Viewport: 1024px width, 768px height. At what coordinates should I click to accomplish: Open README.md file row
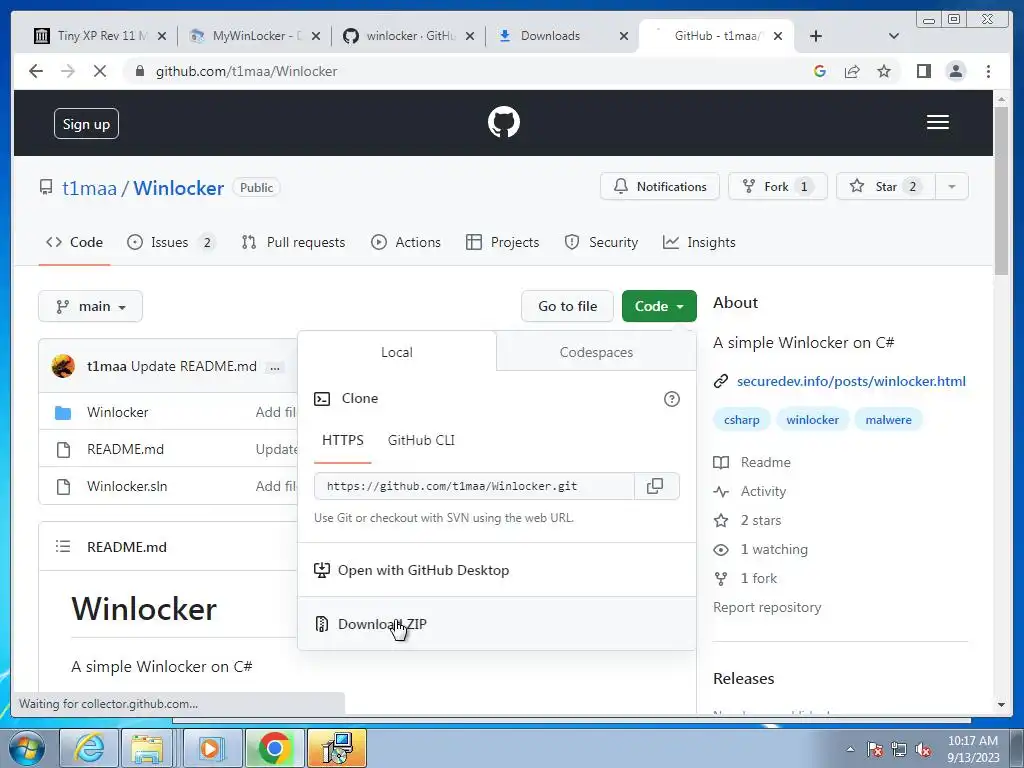pos(125,449)
